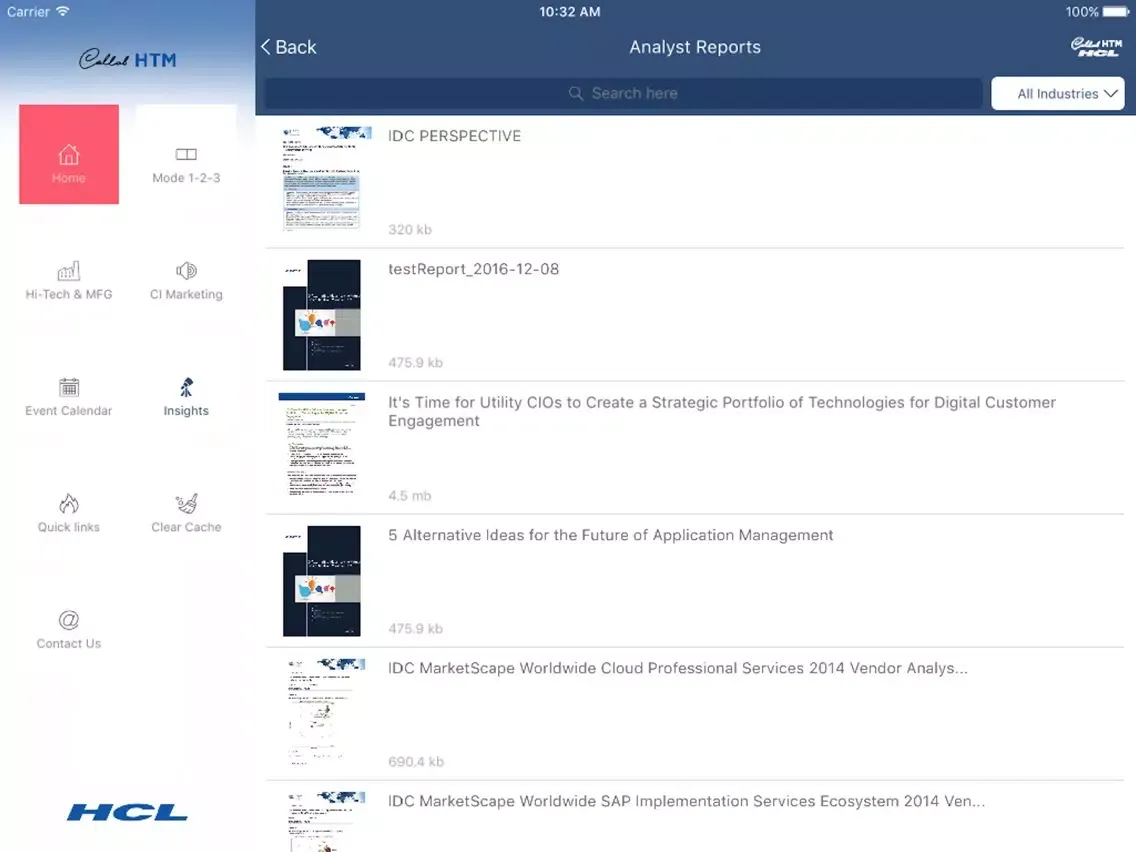Screen dimensions: 1136x852
Task: Open testReport_2016-12-08 thumbnail
Action: point(321,315)
